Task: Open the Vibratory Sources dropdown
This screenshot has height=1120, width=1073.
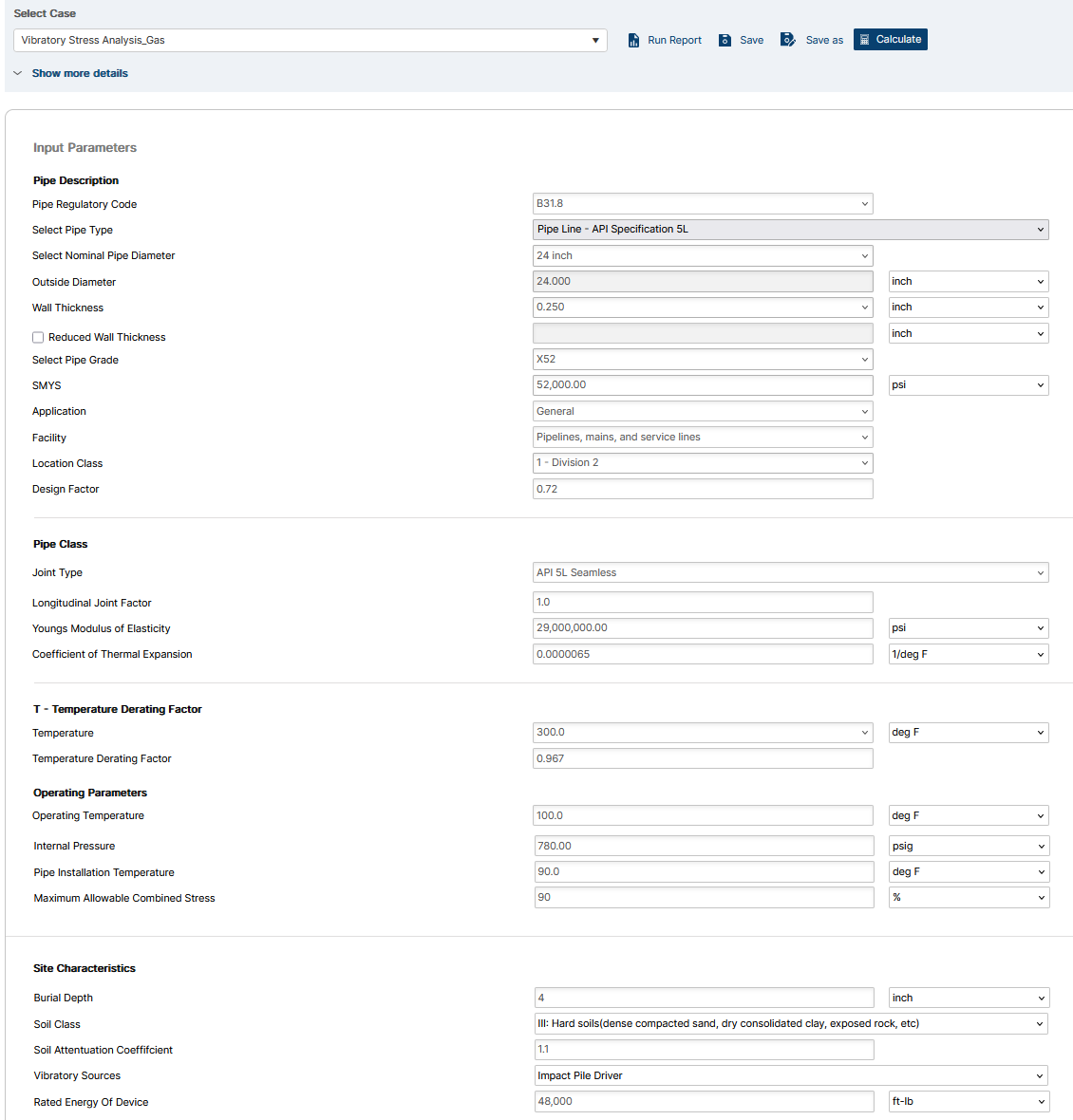Action: 790,1075
